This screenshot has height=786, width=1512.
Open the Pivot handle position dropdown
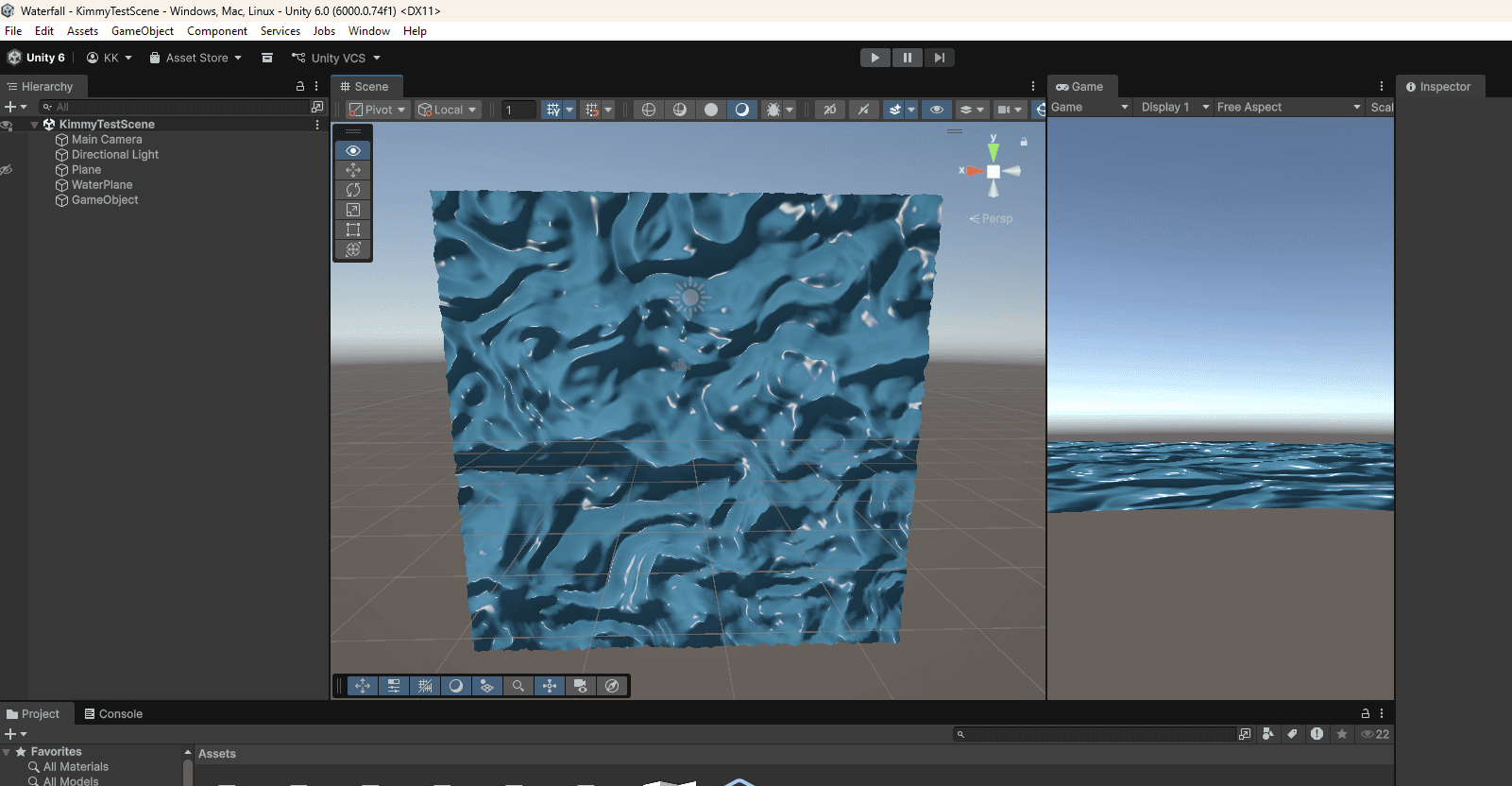377,110
